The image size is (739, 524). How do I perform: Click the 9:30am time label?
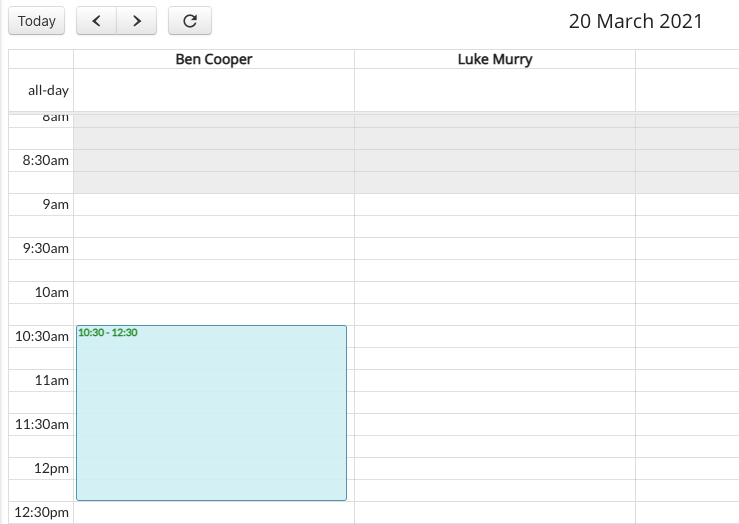tap(46, 248)
